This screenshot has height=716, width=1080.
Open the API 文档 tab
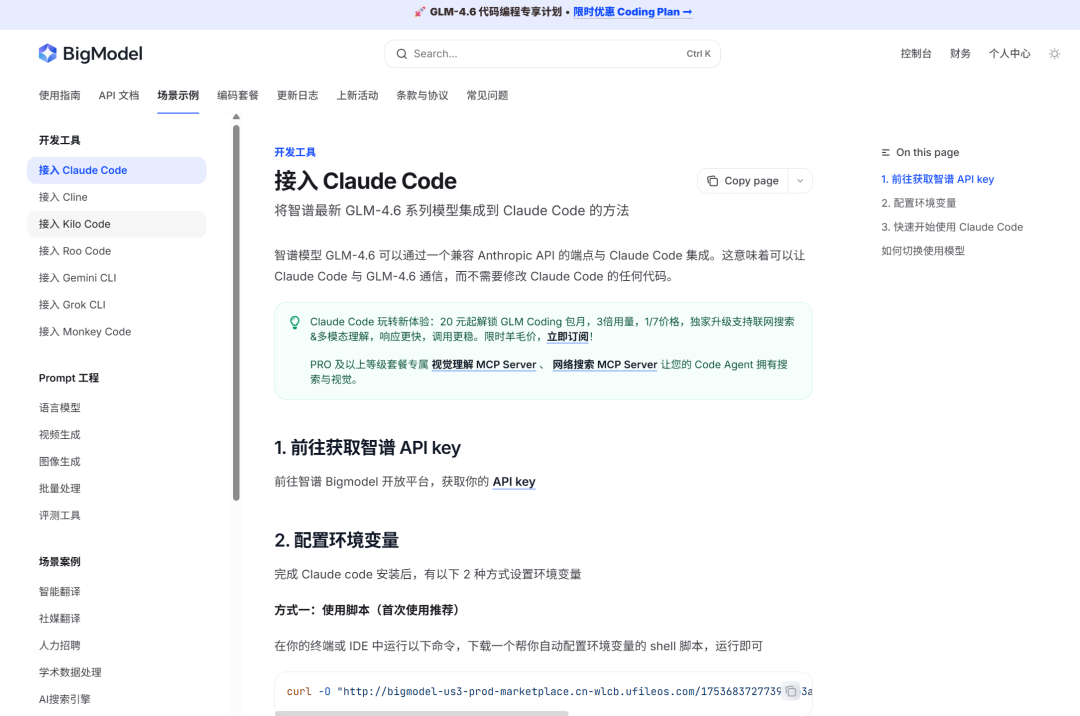[119, 96]
